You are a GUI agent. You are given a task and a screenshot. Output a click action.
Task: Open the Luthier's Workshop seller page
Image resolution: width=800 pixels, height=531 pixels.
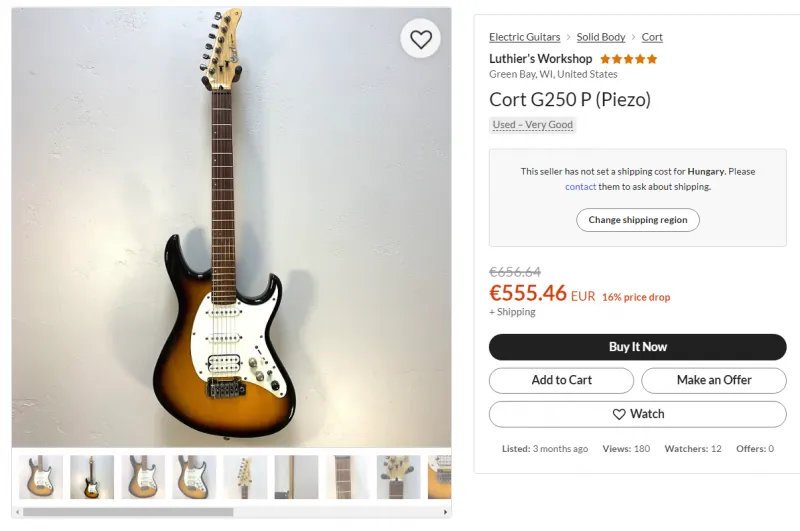tap(540, 59)
